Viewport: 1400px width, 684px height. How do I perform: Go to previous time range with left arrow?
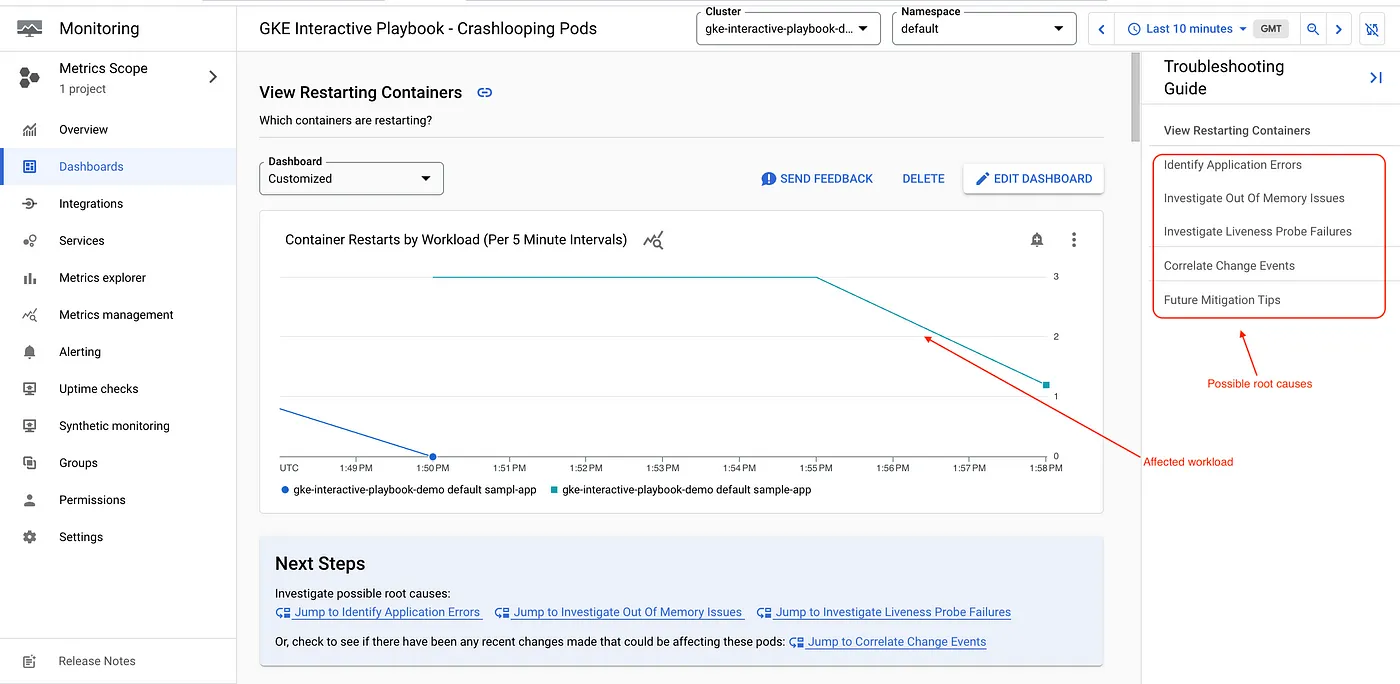click(x=1102, y=29)
